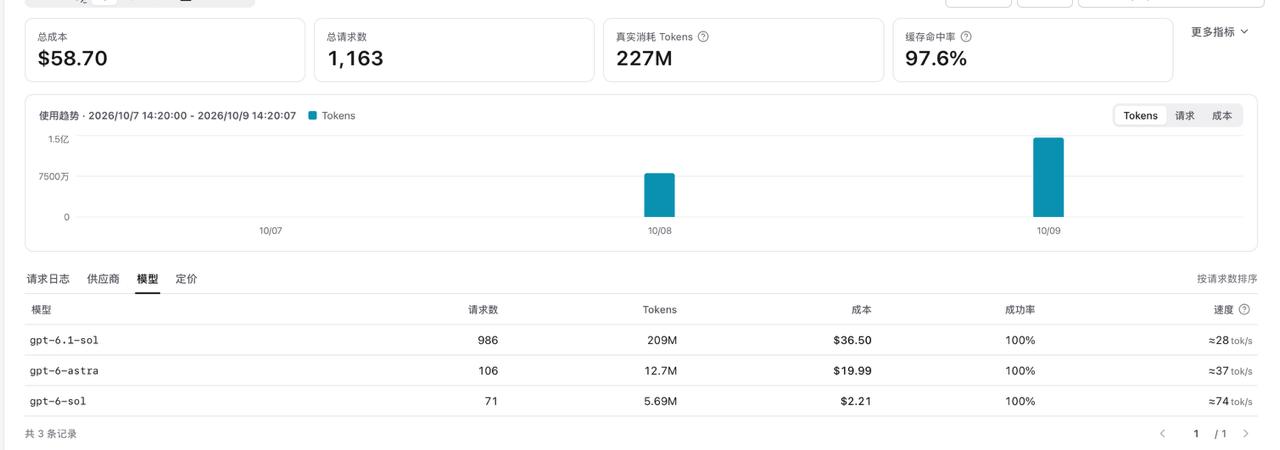This screenshot has width=1280, height=450.
Task: Click the 10/09 tokens bar
Action: pyautogui.click(x=1048, y=177)
